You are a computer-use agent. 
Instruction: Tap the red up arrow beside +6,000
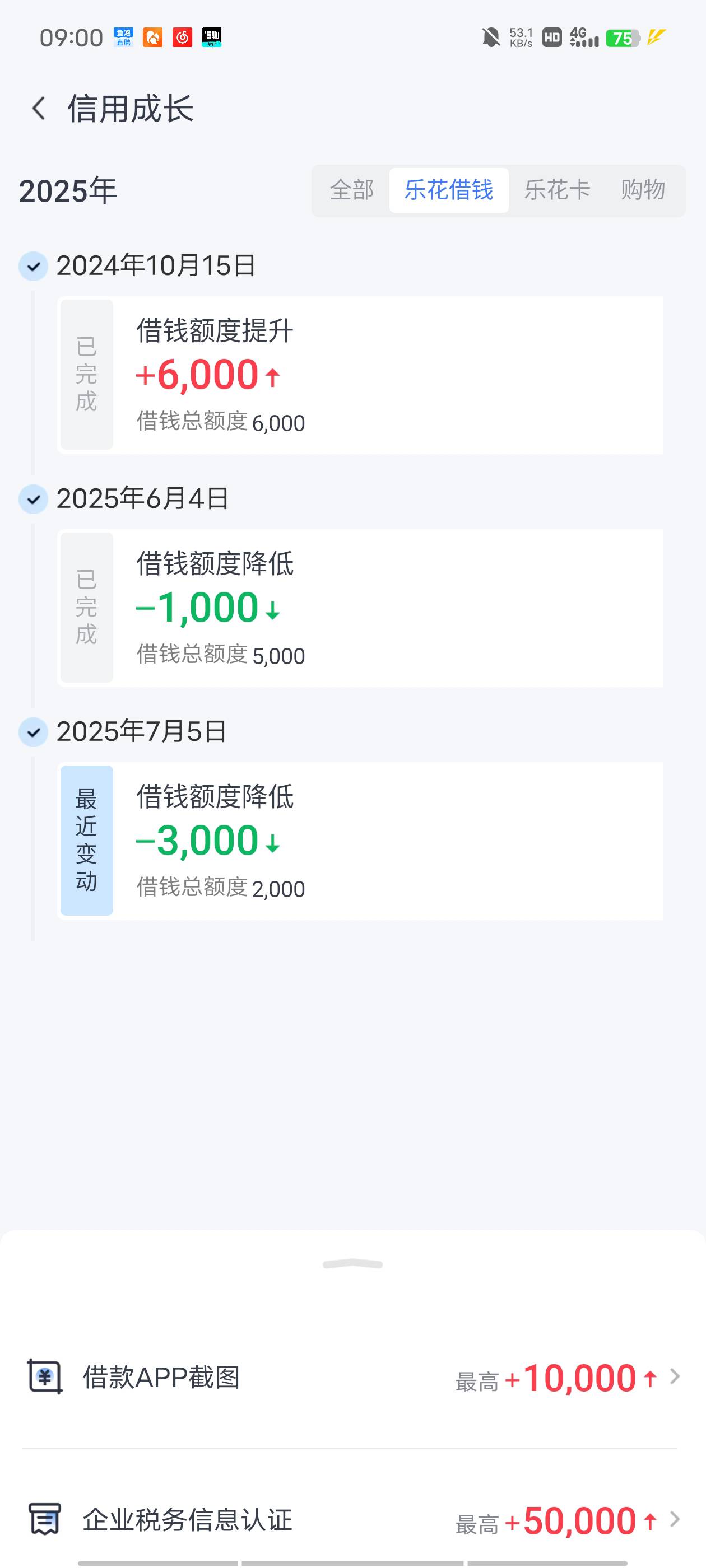click(272, 377)
